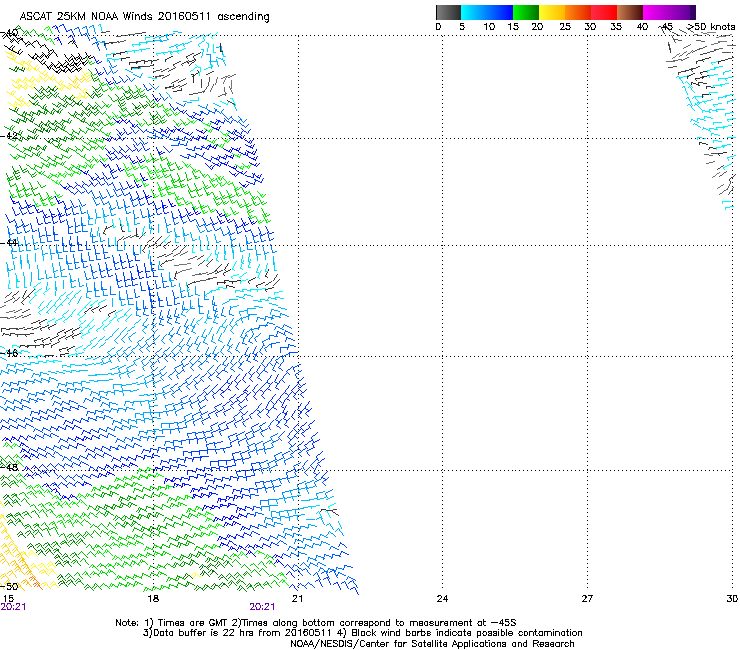Viewport: 740px width, 650px height.
Task: Click the '-50' latitude axis label
Action: 9,586
